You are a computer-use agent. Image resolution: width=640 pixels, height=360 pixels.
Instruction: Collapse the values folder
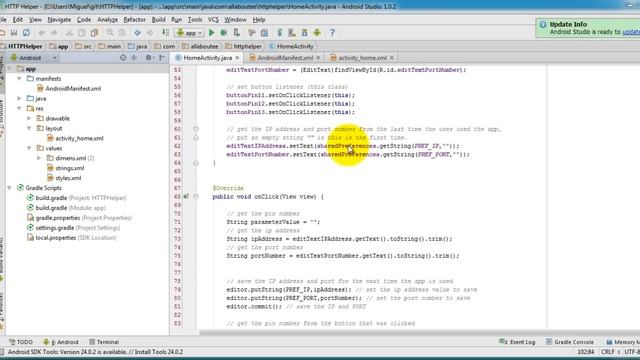(29, 148)
